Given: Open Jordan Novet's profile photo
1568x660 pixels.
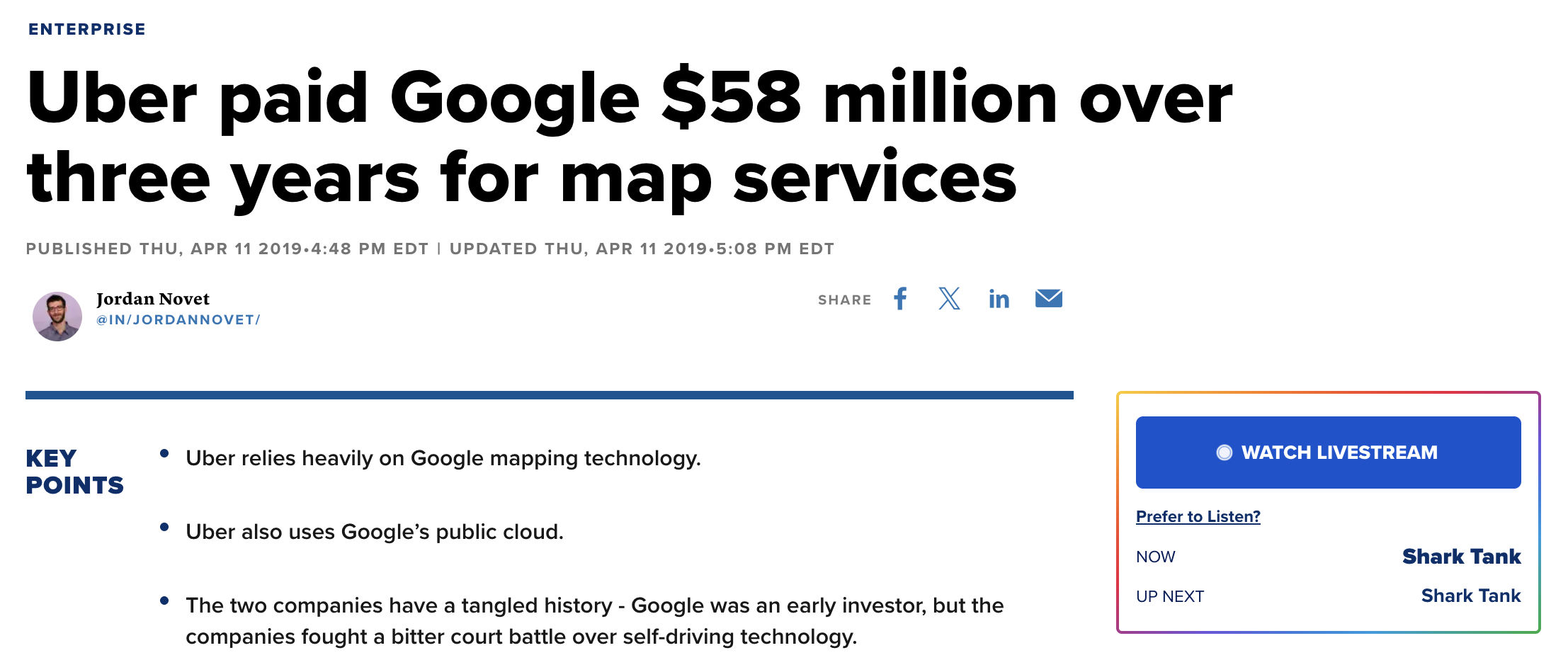Looking at the screenshot, I should 57,316.
